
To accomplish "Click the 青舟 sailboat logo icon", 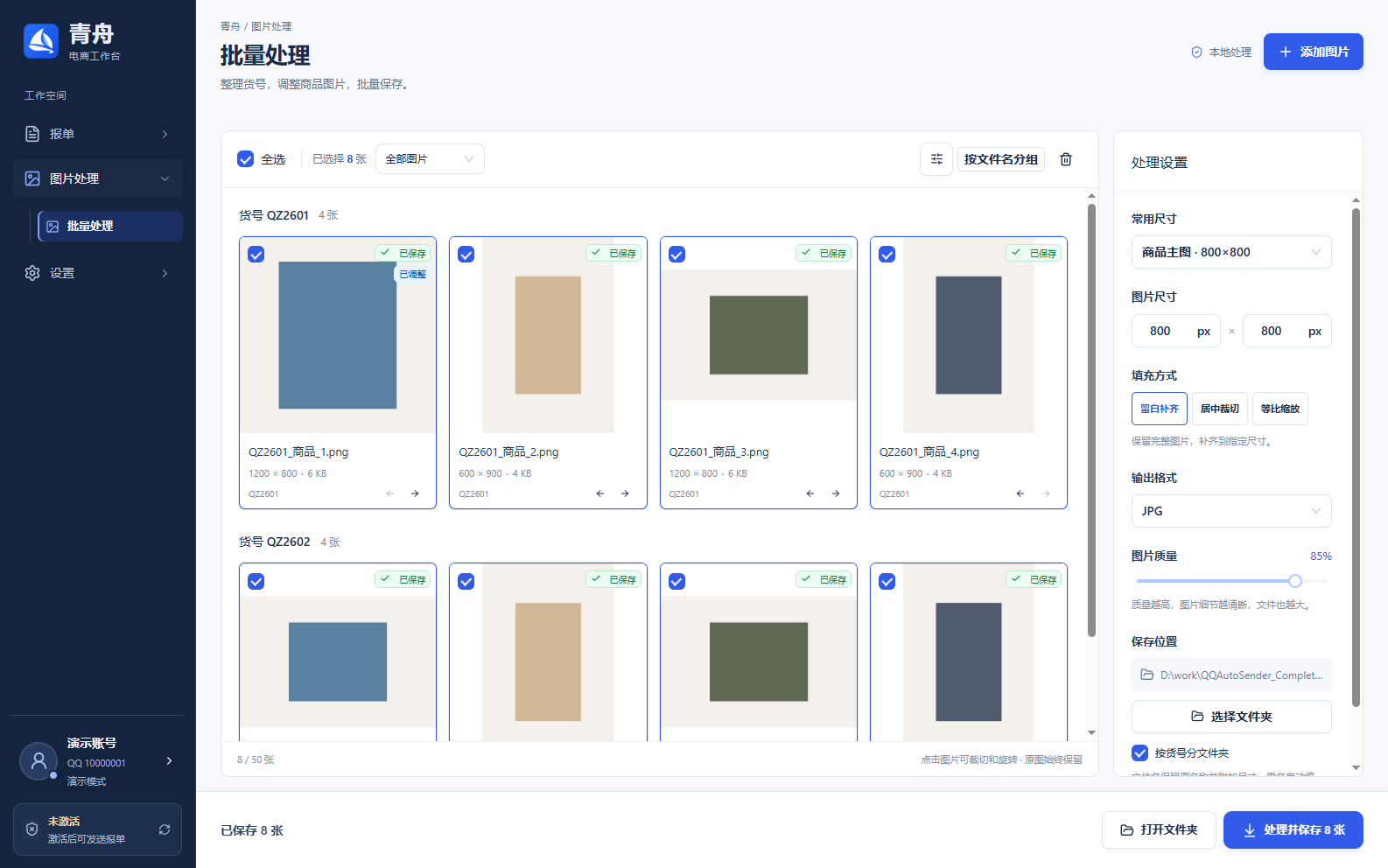I will pos(41,41).
